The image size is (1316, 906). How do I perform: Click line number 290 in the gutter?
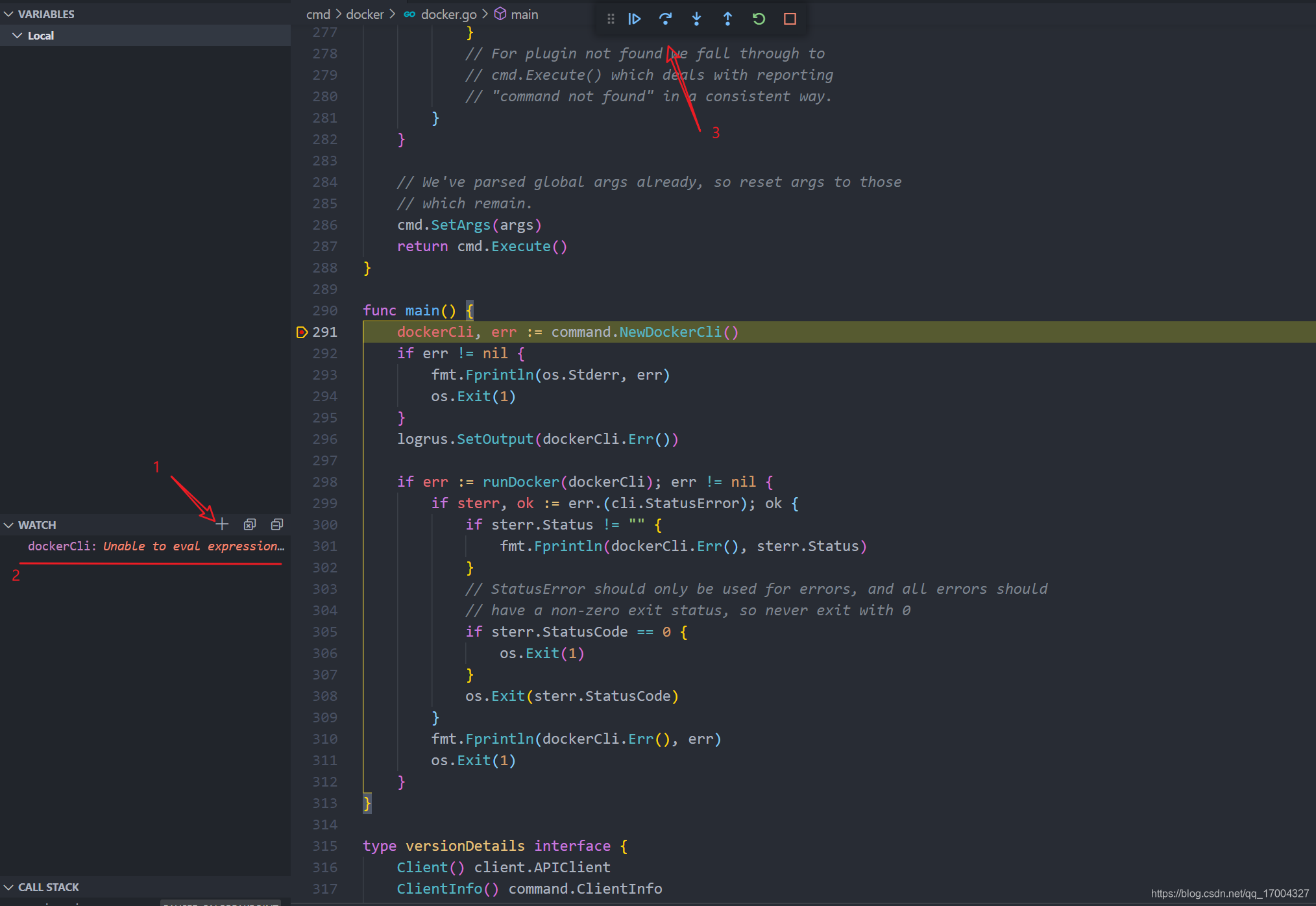324,311
